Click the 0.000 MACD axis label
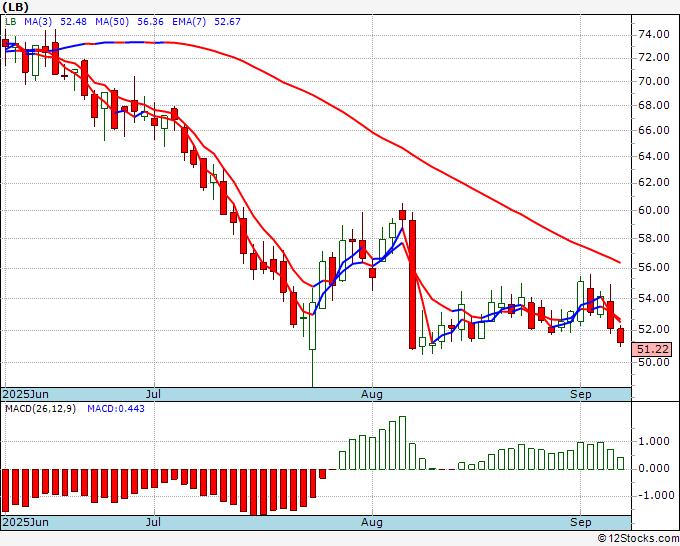Viewport: 680px width, 546px height. pos(654,468)
